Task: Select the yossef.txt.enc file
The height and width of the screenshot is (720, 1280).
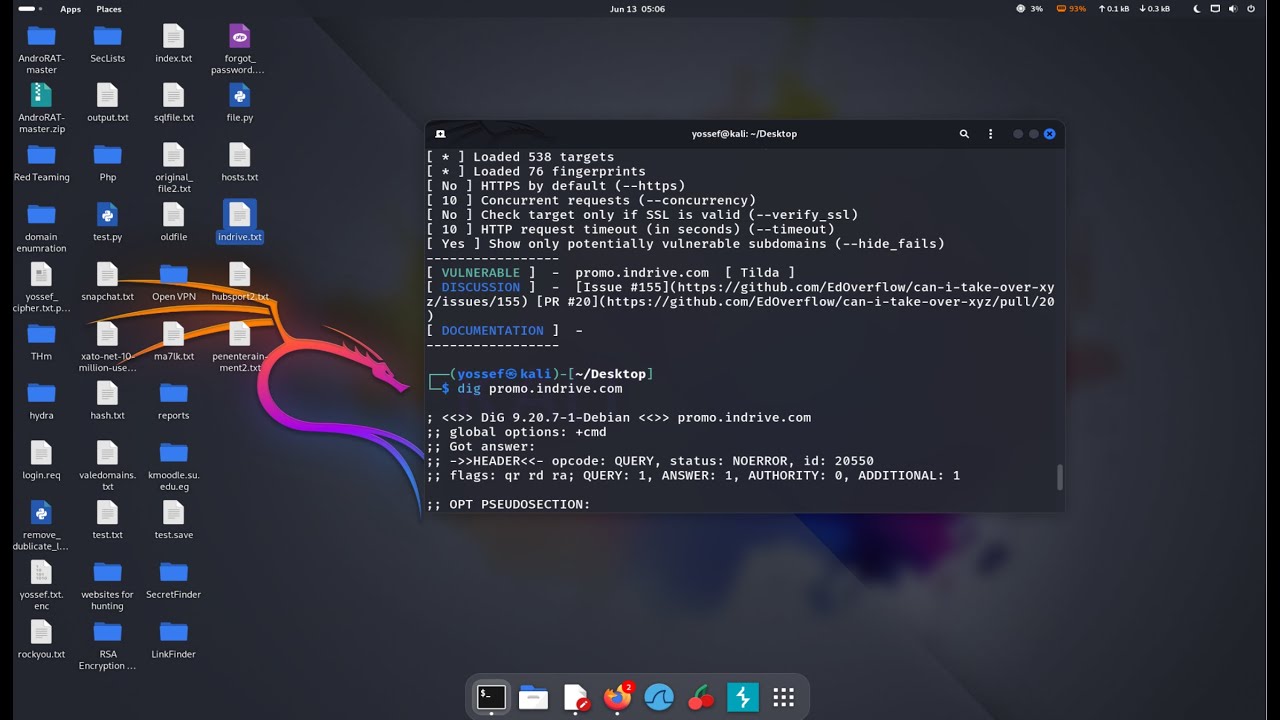Action: point(41,586)
